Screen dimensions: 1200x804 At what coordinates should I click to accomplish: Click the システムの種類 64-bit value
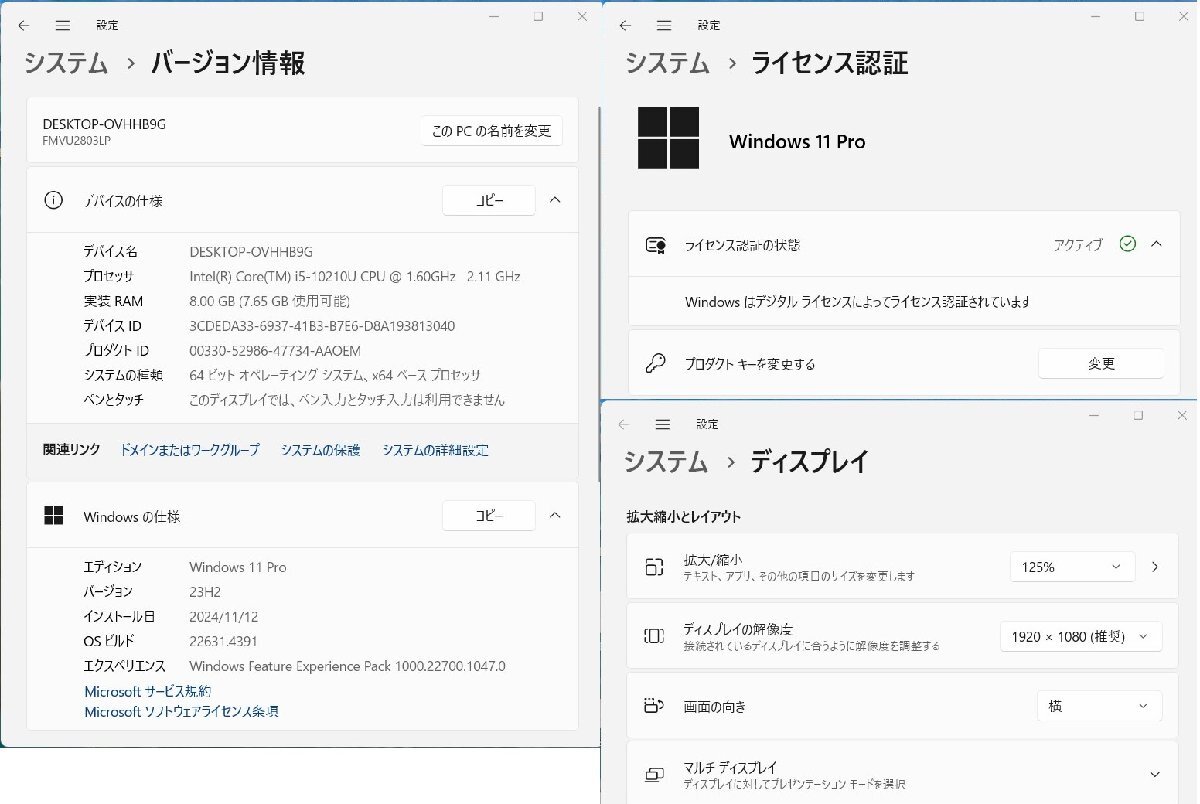[335, 376]
